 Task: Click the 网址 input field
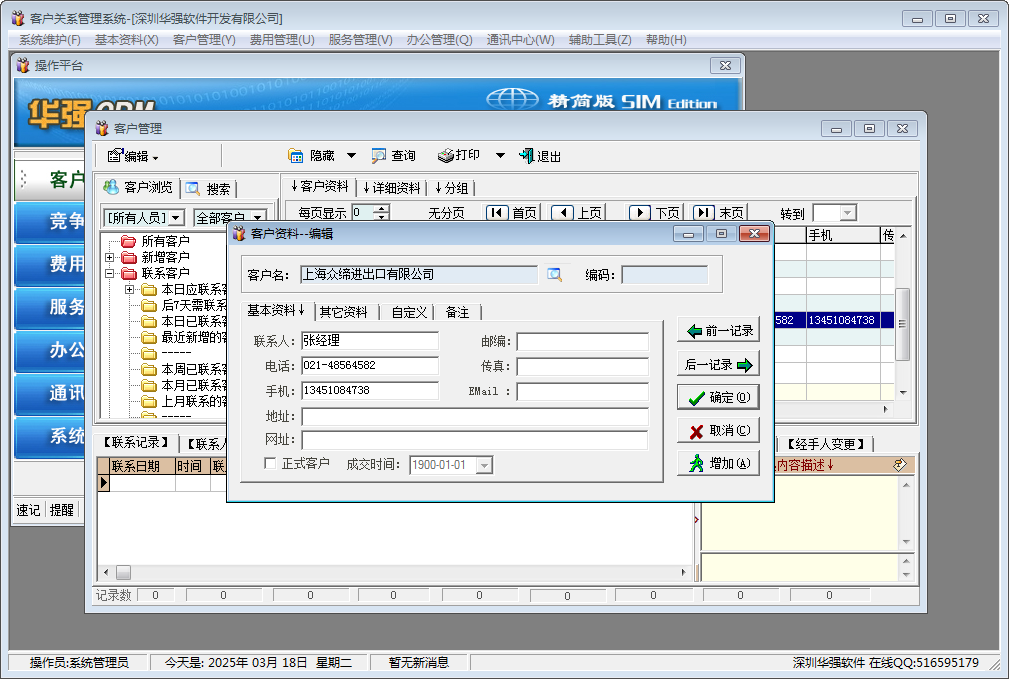[475, 440]
